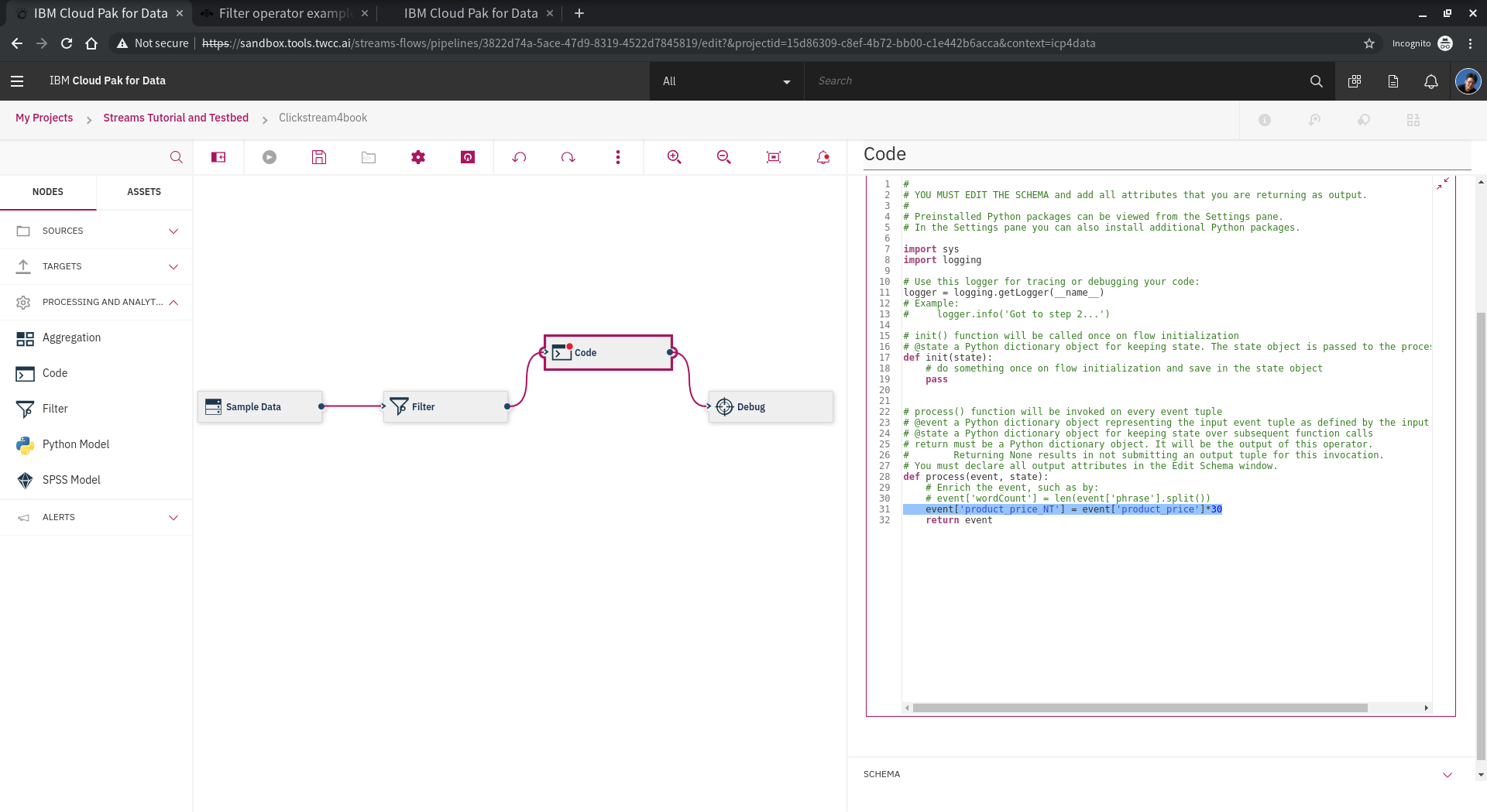Image resolution: width=1487 pixels, height=812 pixels.
Task: Open the hamburger navigation menu
Action: [x=17, y=81]
